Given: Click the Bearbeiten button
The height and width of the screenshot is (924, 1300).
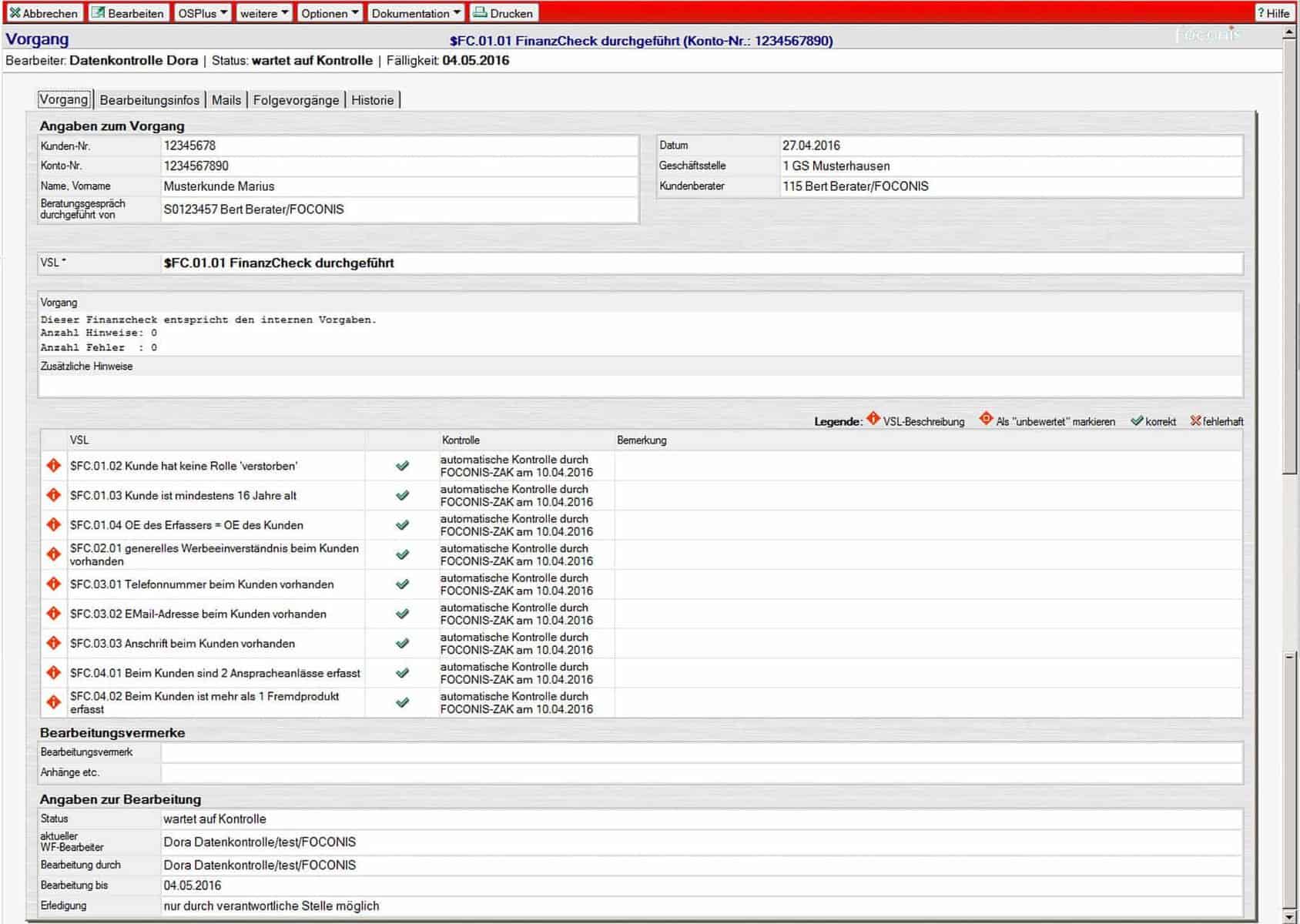Looking at the screenshot, I should (x=128, y=13).
